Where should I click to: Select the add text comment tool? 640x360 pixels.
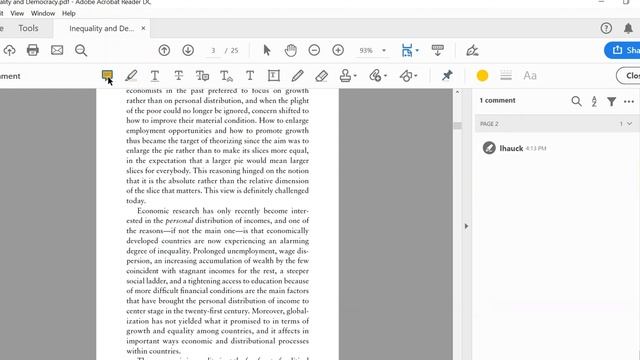(x=250, y=76)
